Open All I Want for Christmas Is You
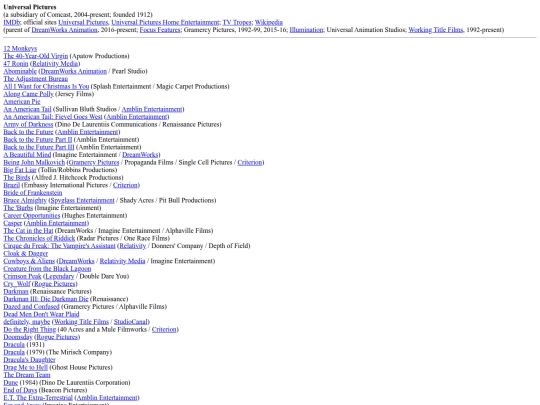 pos(46,86)
